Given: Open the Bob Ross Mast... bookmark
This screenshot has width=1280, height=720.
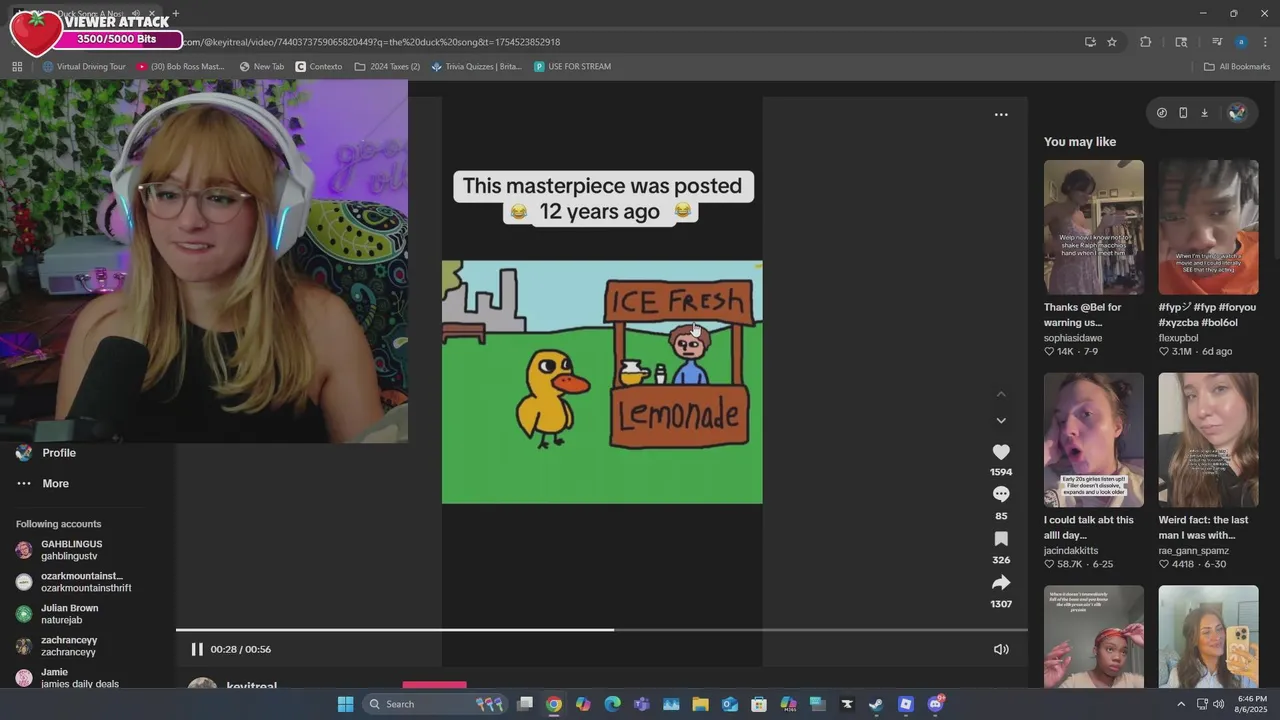Looking at the screenshot, I should point(181,67).
